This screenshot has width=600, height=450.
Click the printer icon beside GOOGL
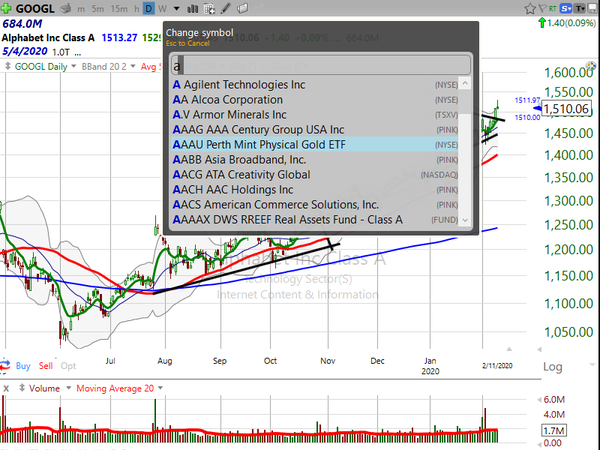65,8
